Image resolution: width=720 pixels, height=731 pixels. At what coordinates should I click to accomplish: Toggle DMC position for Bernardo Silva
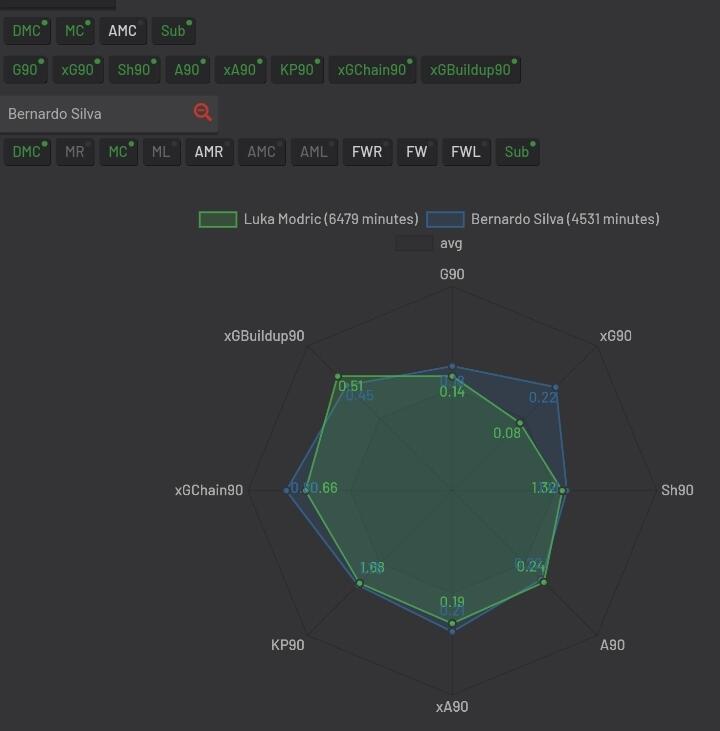click(x=27, y=152)
